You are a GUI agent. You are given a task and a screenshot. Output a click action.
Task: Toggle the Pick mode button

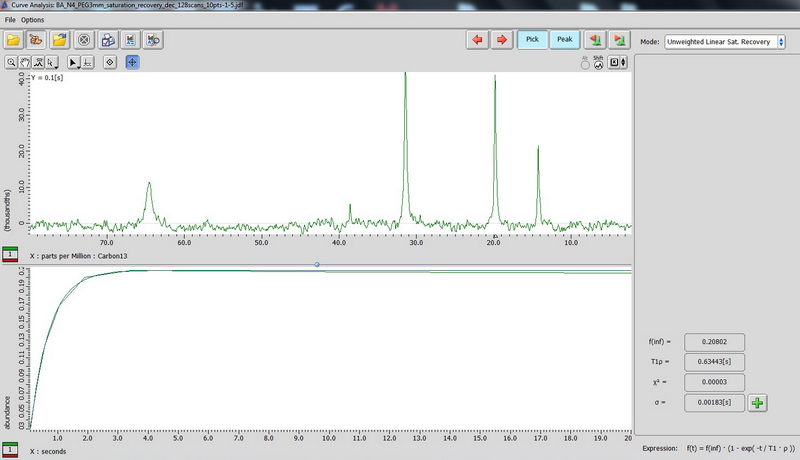tap(532, 40)
